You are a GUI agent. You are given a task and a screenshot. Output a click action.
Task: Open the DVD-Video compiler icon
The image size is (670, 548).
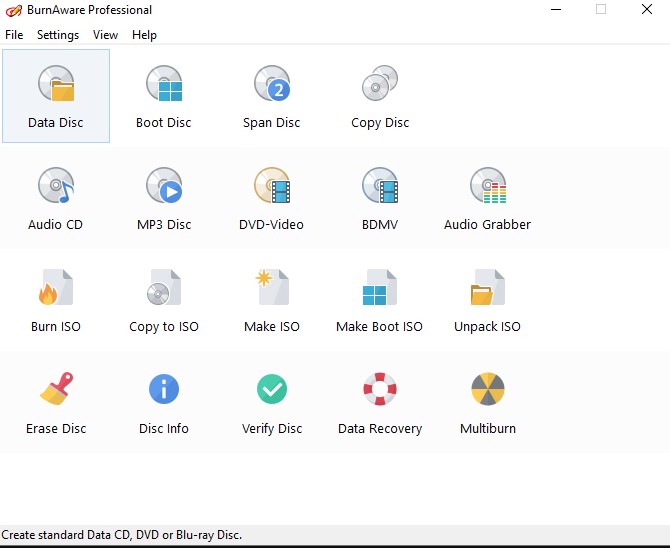tap(272, 187)
